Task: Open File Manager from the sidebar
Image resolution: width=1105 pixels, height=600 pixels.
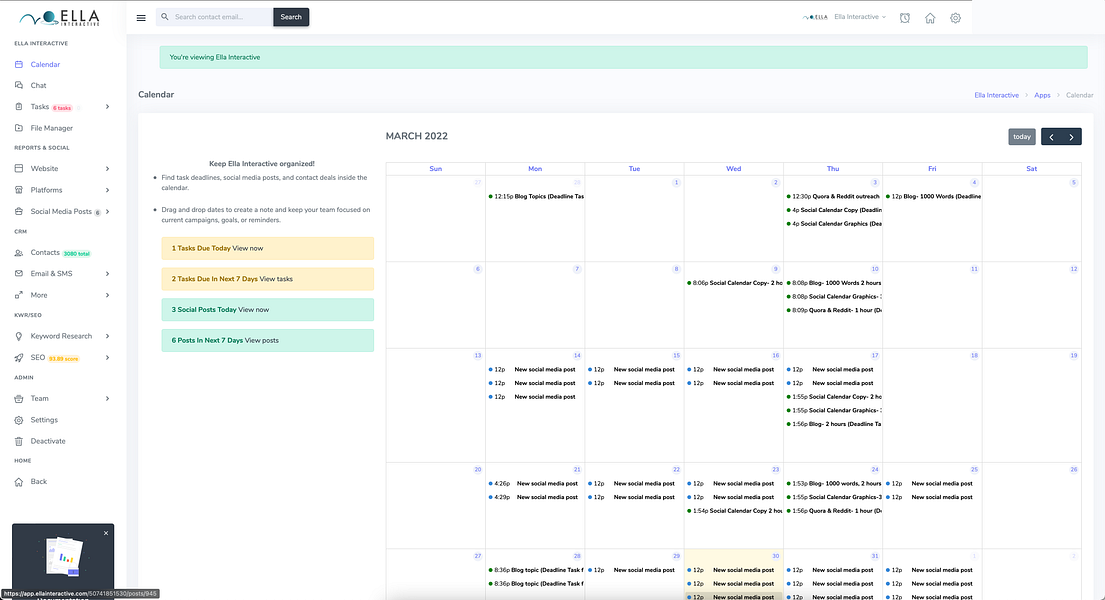Action: (x=51, y=128)
